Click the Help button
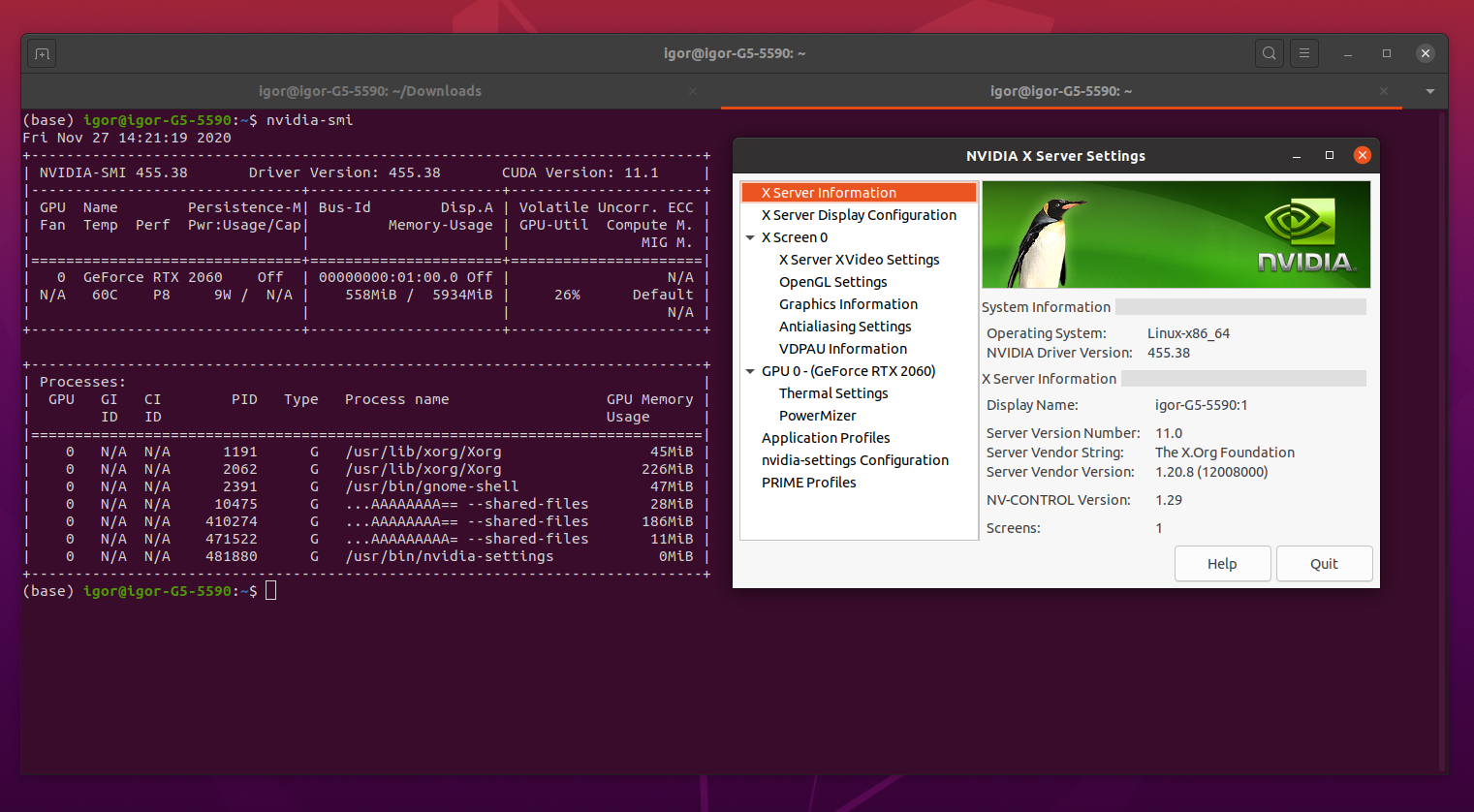The image size is (1474, 812). click(x=1222, y=564)
